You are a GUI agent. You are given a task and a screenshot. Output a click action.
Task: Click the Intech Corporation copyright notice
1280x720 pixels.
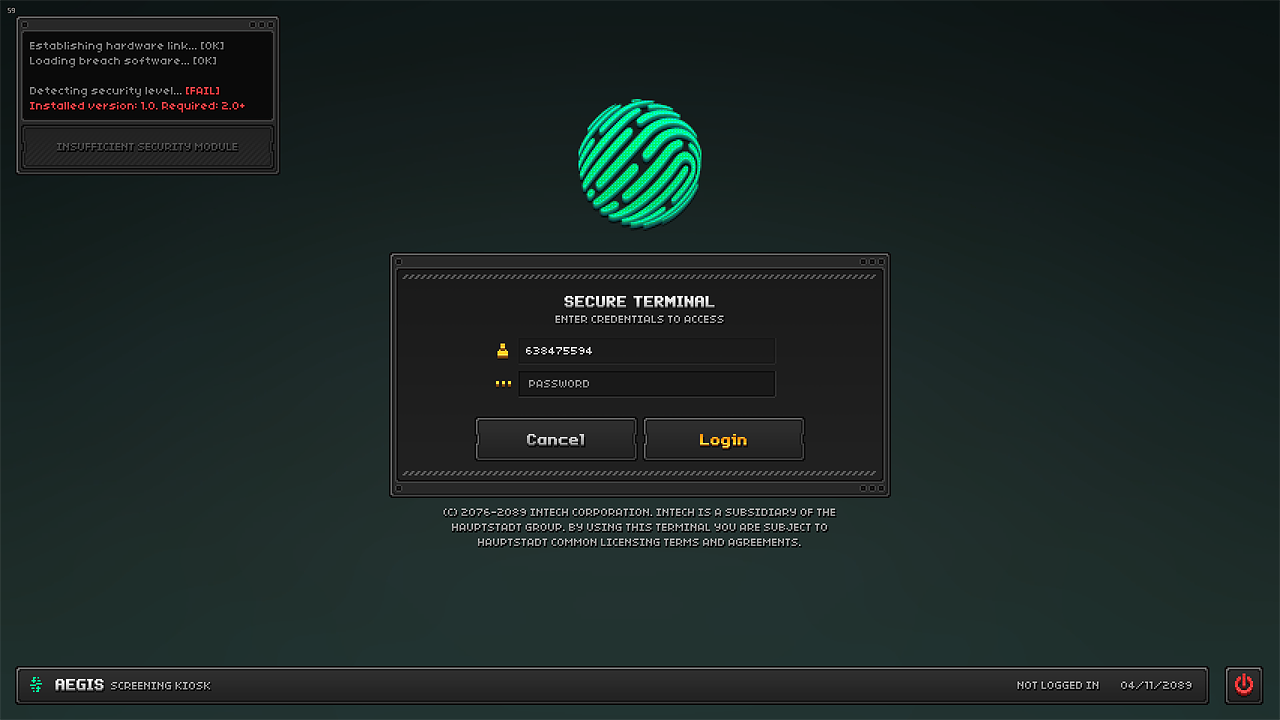[639, 527]
